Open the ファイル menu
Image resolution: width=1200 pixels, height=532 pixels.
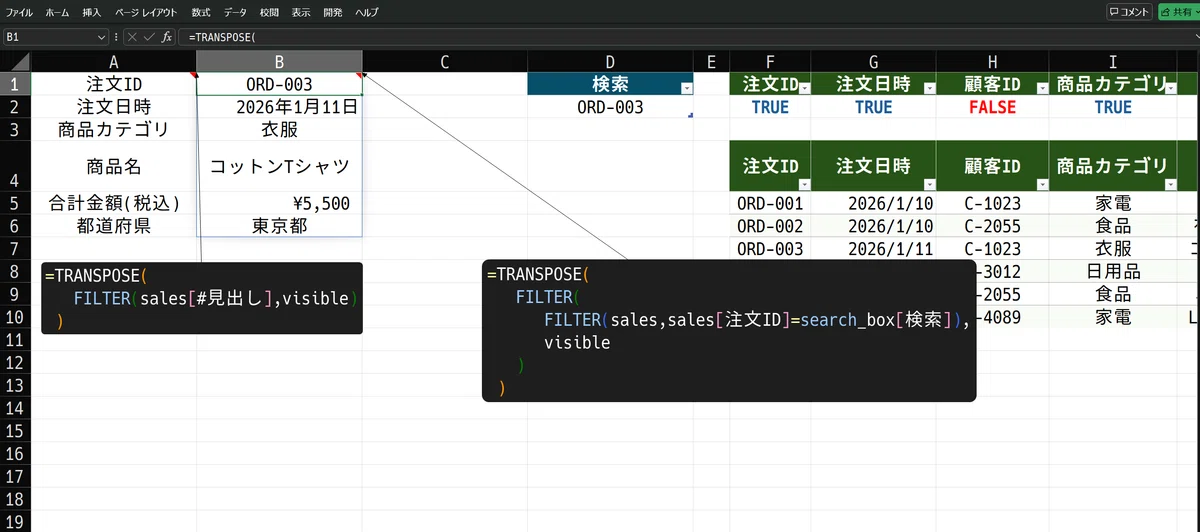(20, 12)
